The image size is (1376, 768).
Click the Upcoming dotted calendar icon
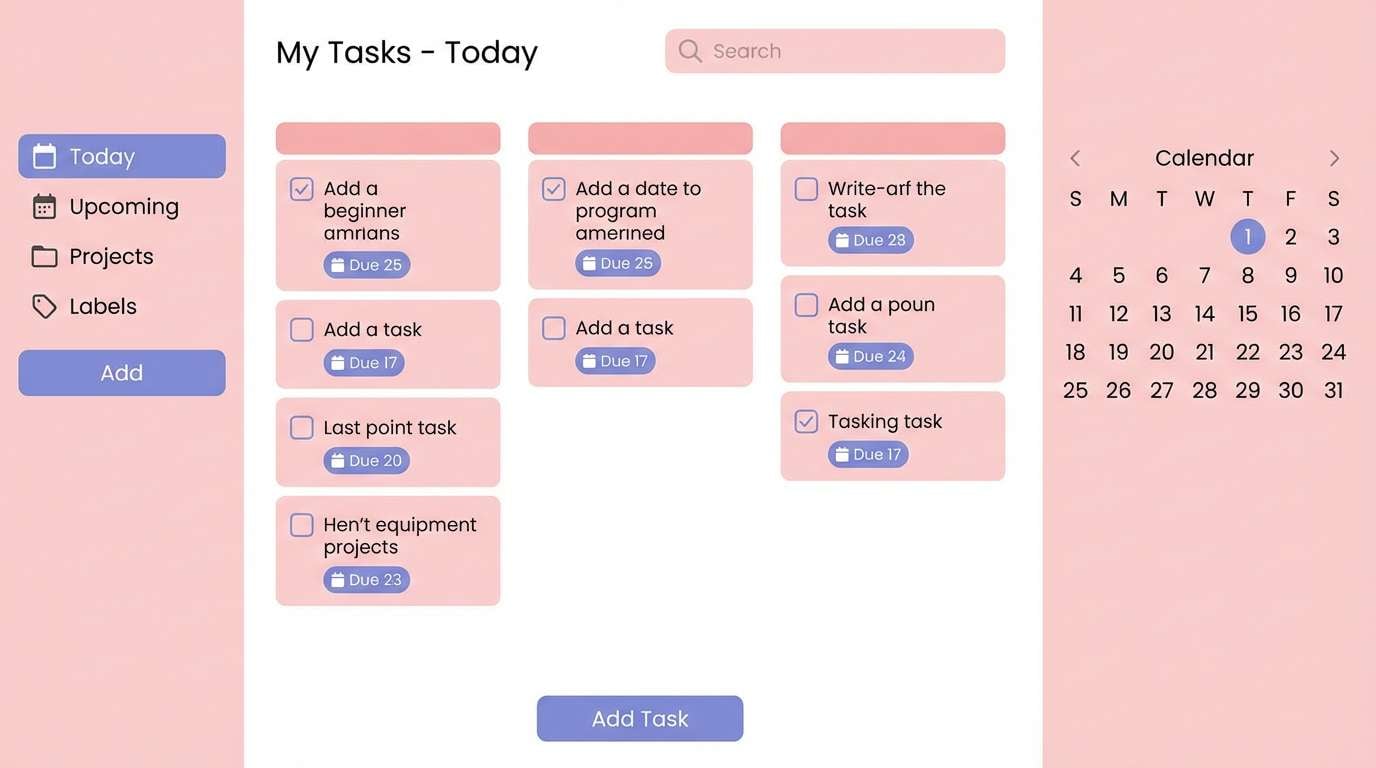point(44,206)
